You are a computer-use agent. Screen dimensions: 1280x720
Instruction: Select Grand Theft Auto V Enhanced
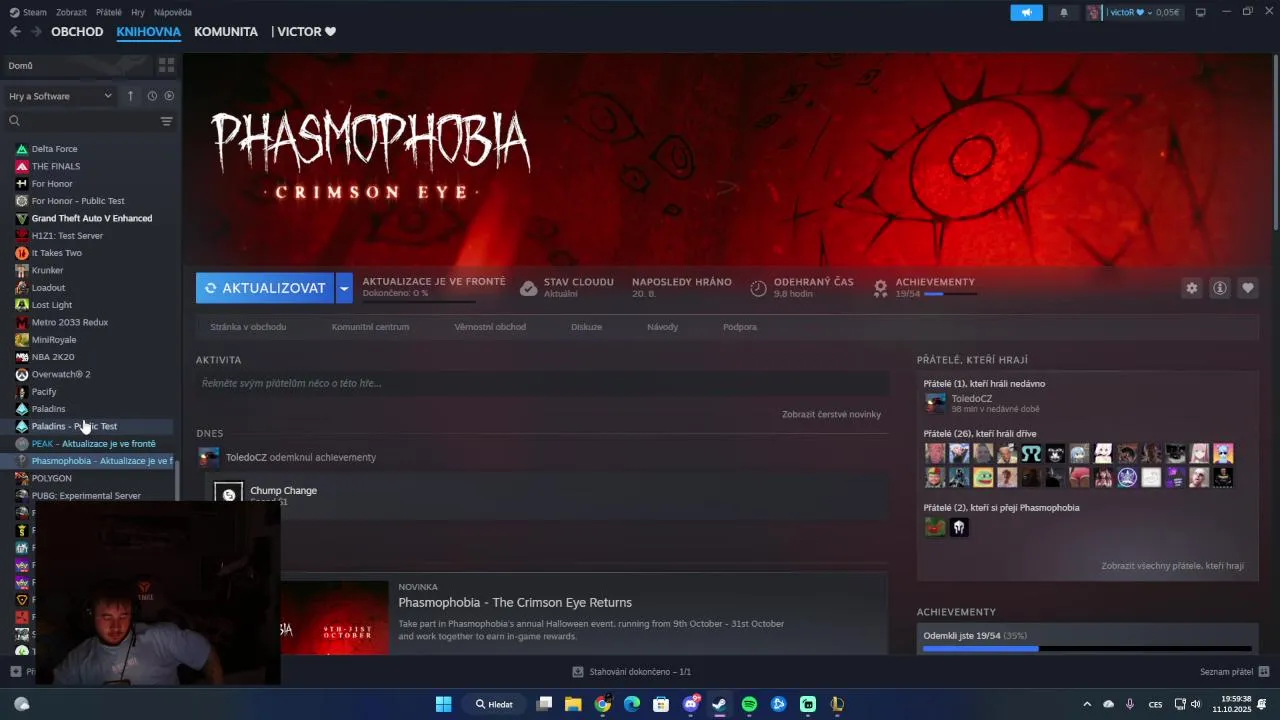tap(92, 218)
